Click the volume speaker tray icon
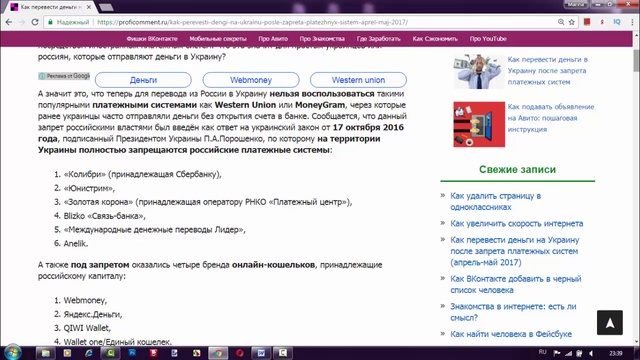The image size is (640, 360). pyautogui.click(x=591, y=353)
